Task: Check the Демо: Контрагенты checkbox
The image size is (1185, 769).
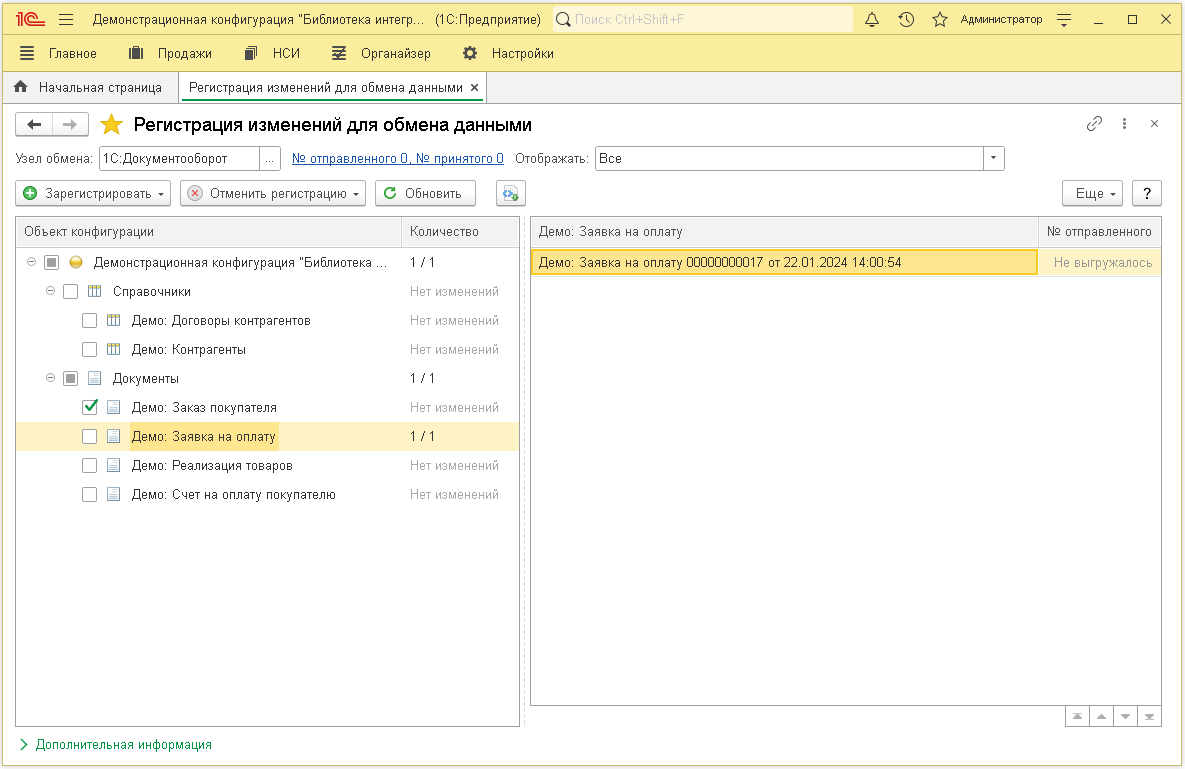Action: pos(90,349)
